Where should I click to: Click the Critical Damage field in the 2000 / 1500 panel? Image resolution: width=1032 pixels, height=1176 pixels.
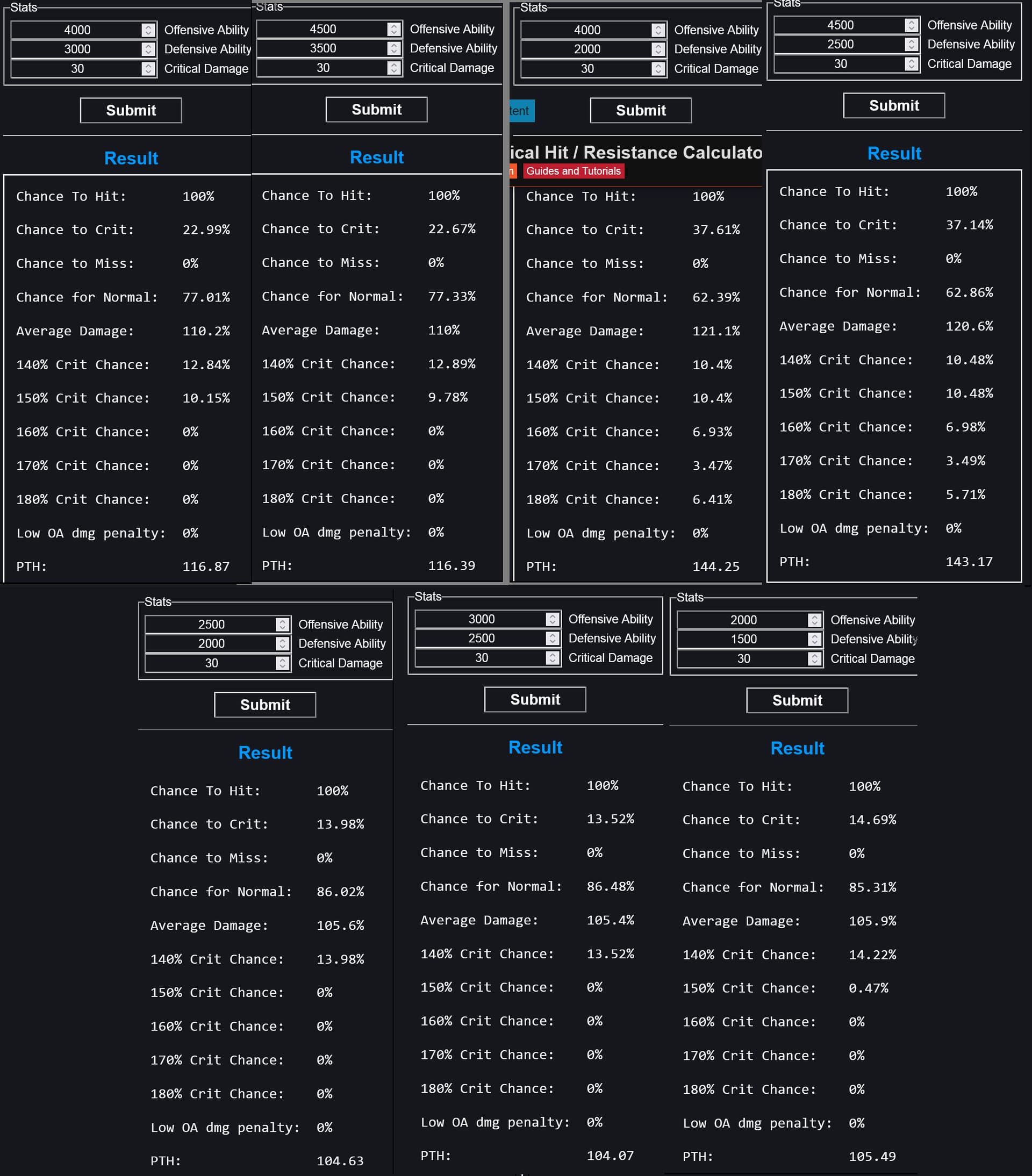point(743,659)
